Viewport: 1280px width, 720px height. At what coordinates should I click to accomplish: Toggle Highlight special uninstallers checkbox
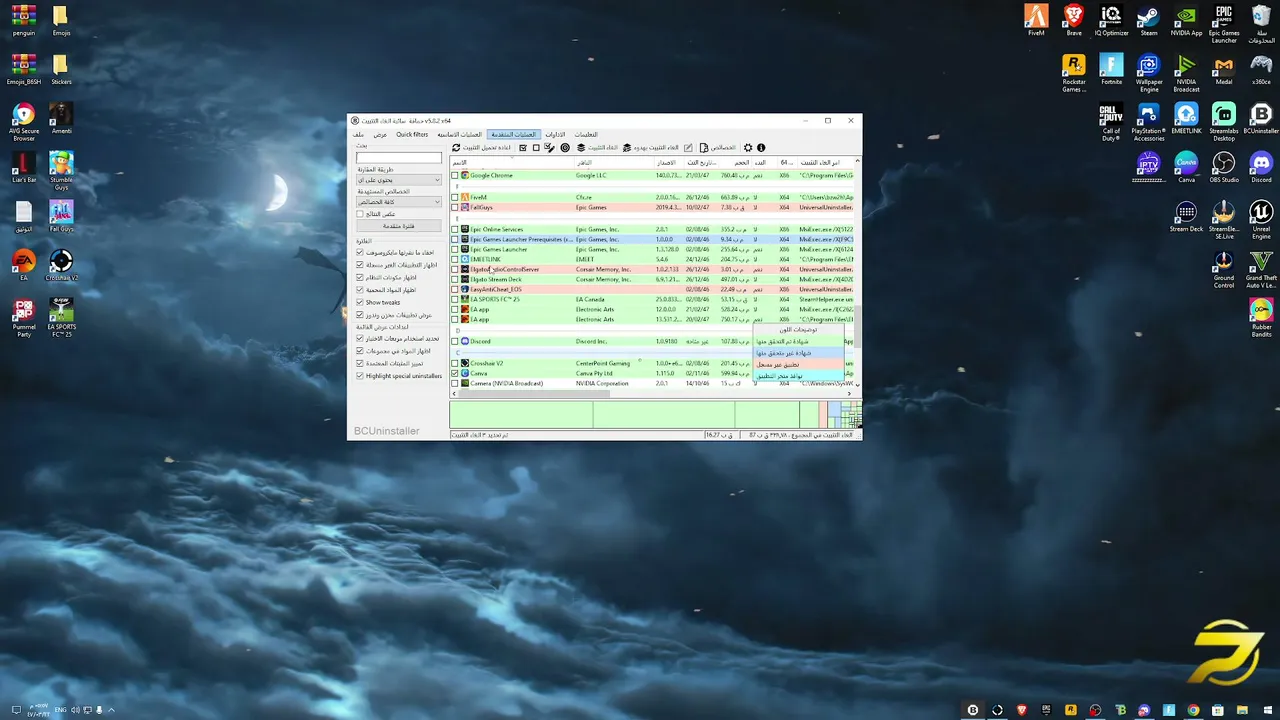(360, 376)
